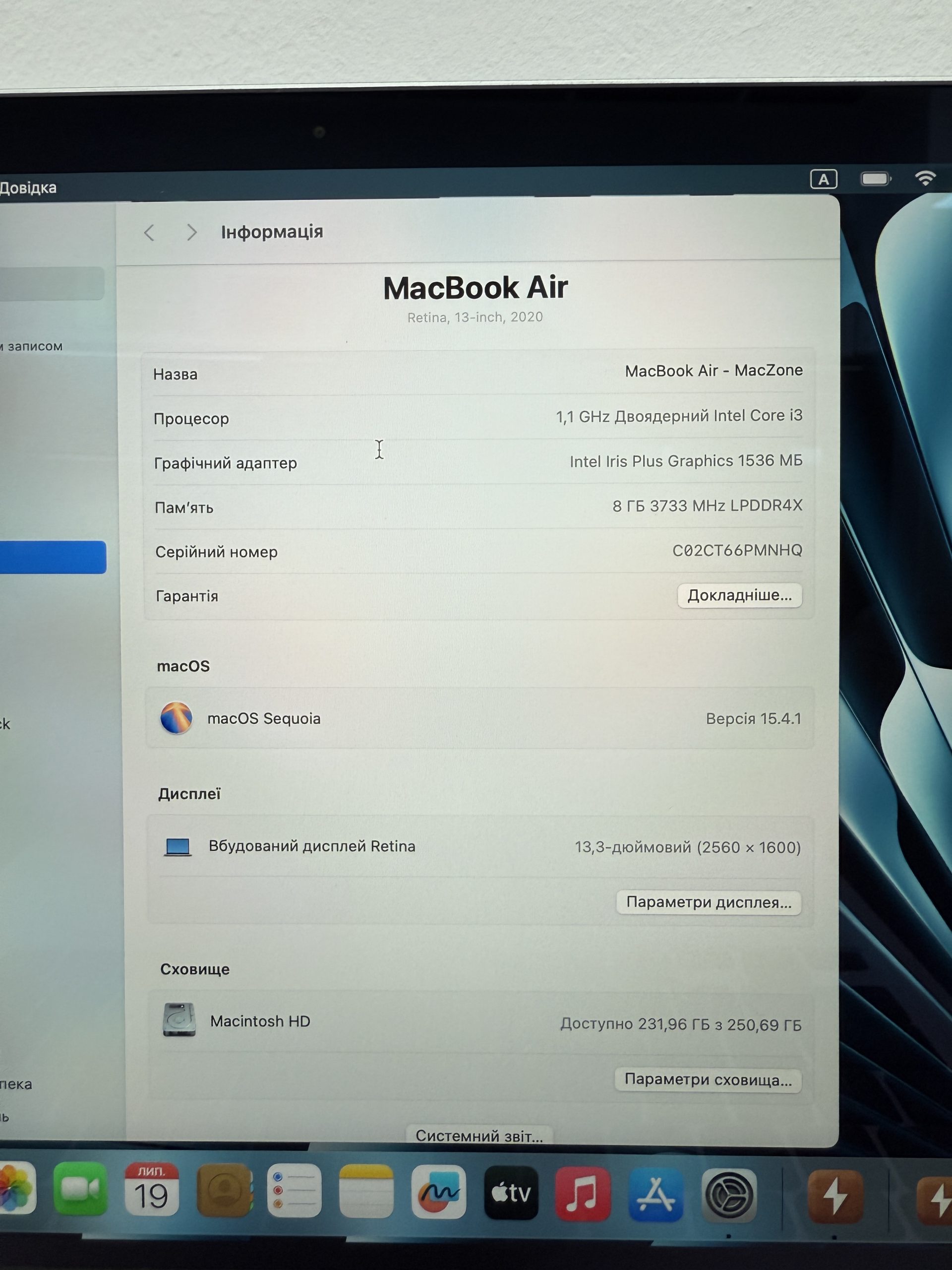Click the Macintosh HD label

point(260,1021)
